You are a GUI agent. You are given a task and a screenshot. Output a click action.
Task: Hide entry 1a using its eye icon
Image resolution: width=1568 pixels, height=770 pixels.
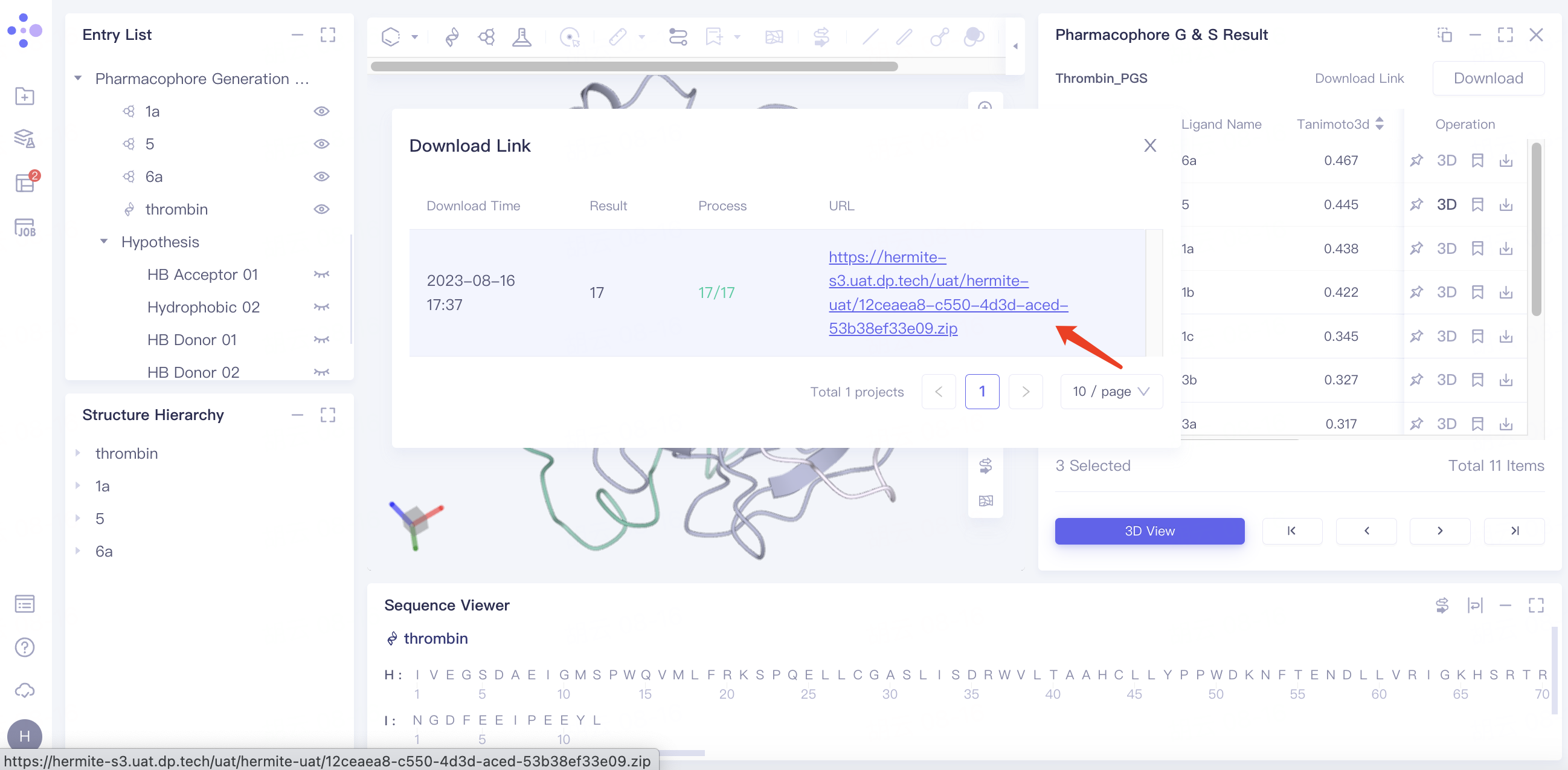[321, 111]
